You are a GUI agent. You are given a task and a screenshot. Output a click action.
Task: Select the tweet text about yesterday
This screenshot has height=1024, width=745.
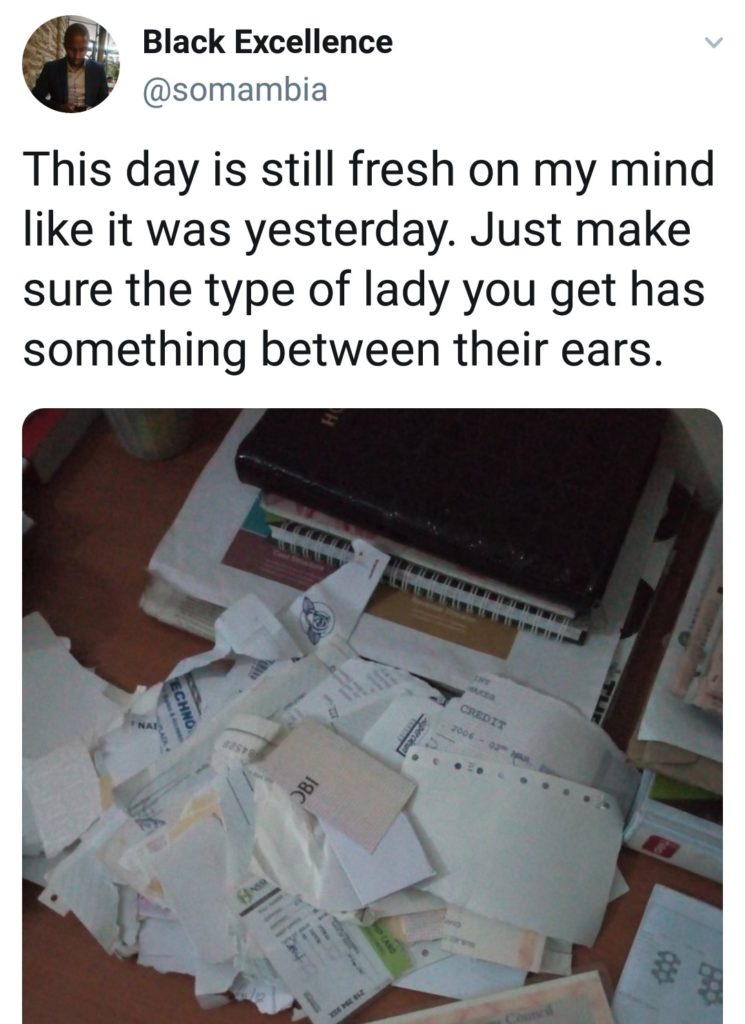pos(370,259)
